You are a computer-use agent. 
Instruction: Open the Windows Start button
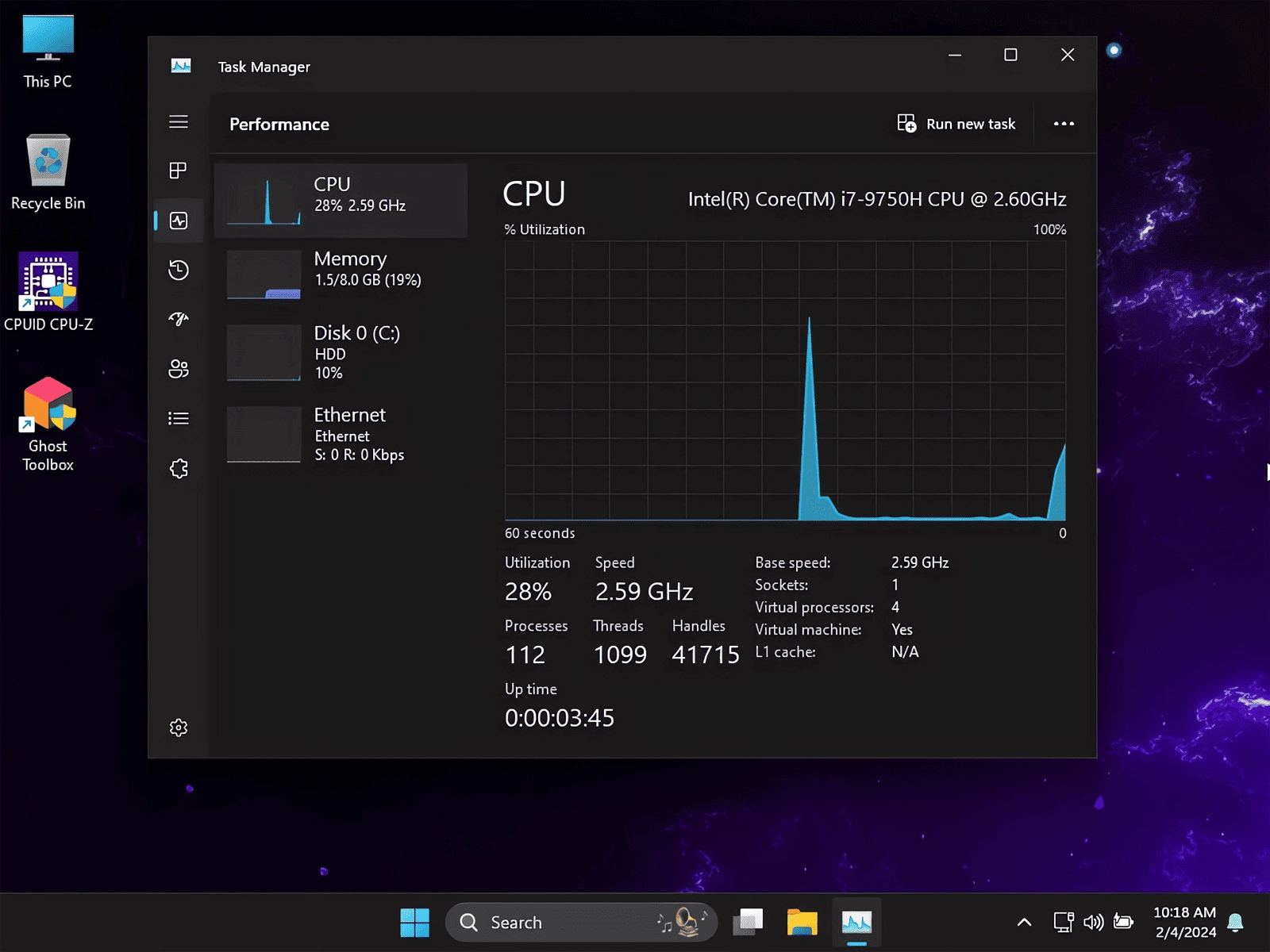point(414,923)
